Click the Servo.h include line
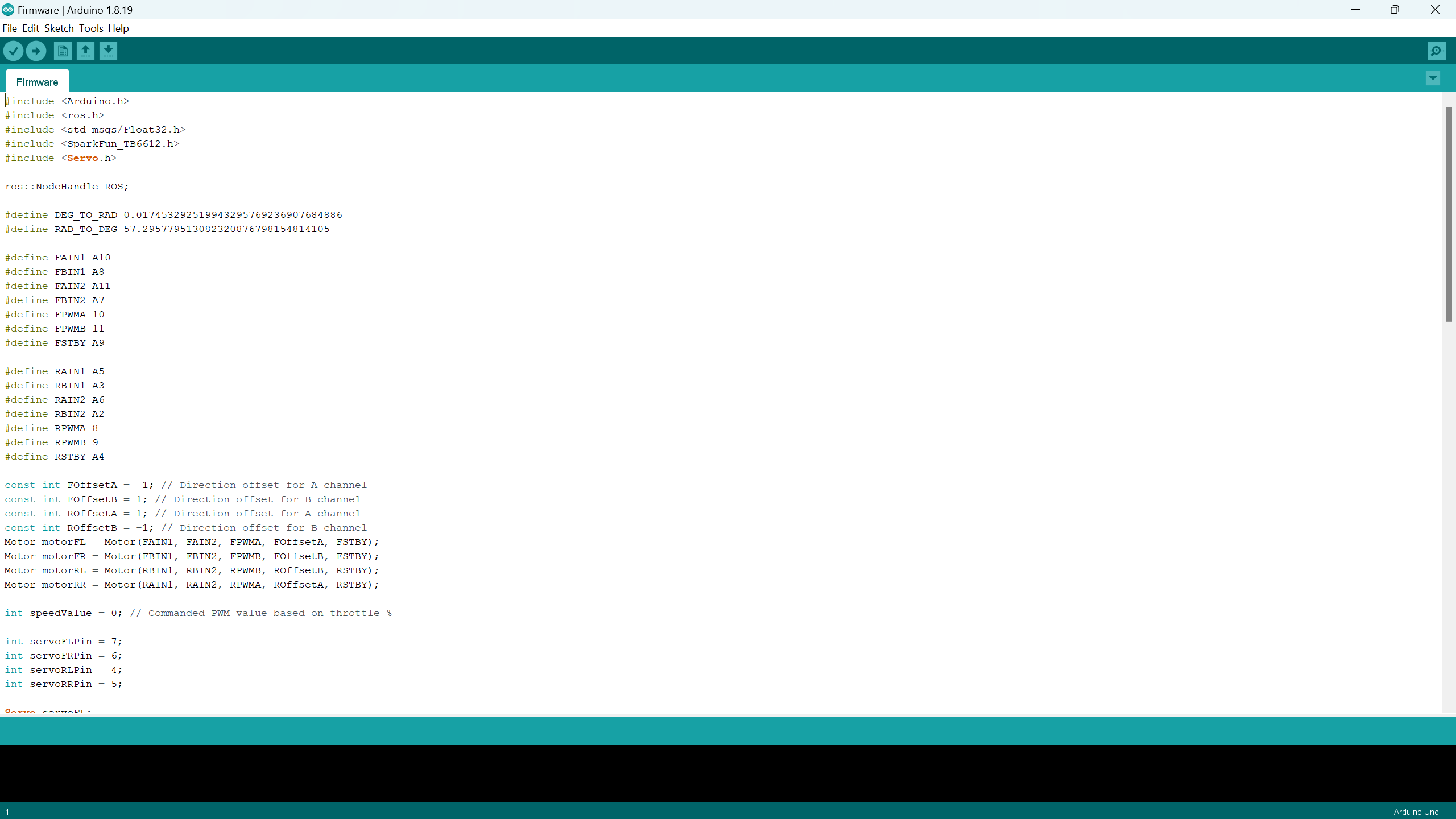 click(x=61, y=158)
